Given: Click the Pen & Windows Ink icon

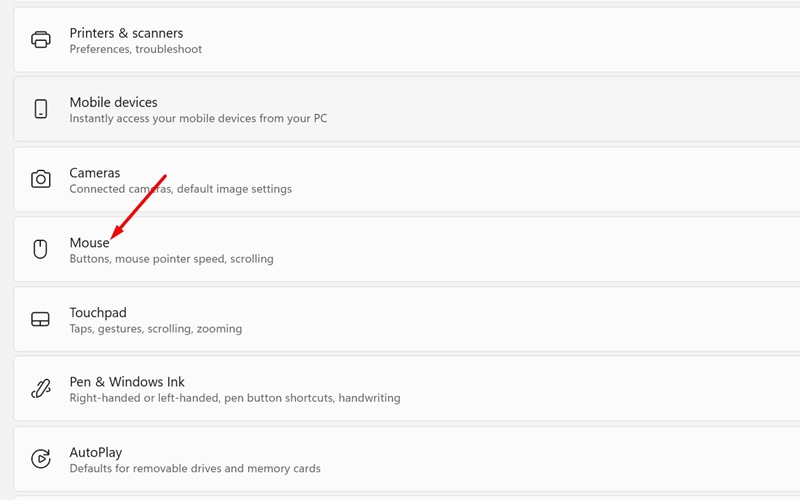Looking at the screenshot, I should click(x=41, y=389).
